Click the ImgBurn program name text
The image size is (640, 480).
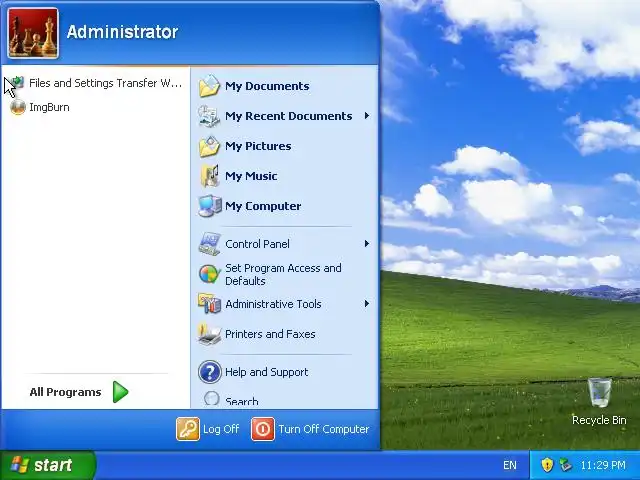click(x=49, y=107)
